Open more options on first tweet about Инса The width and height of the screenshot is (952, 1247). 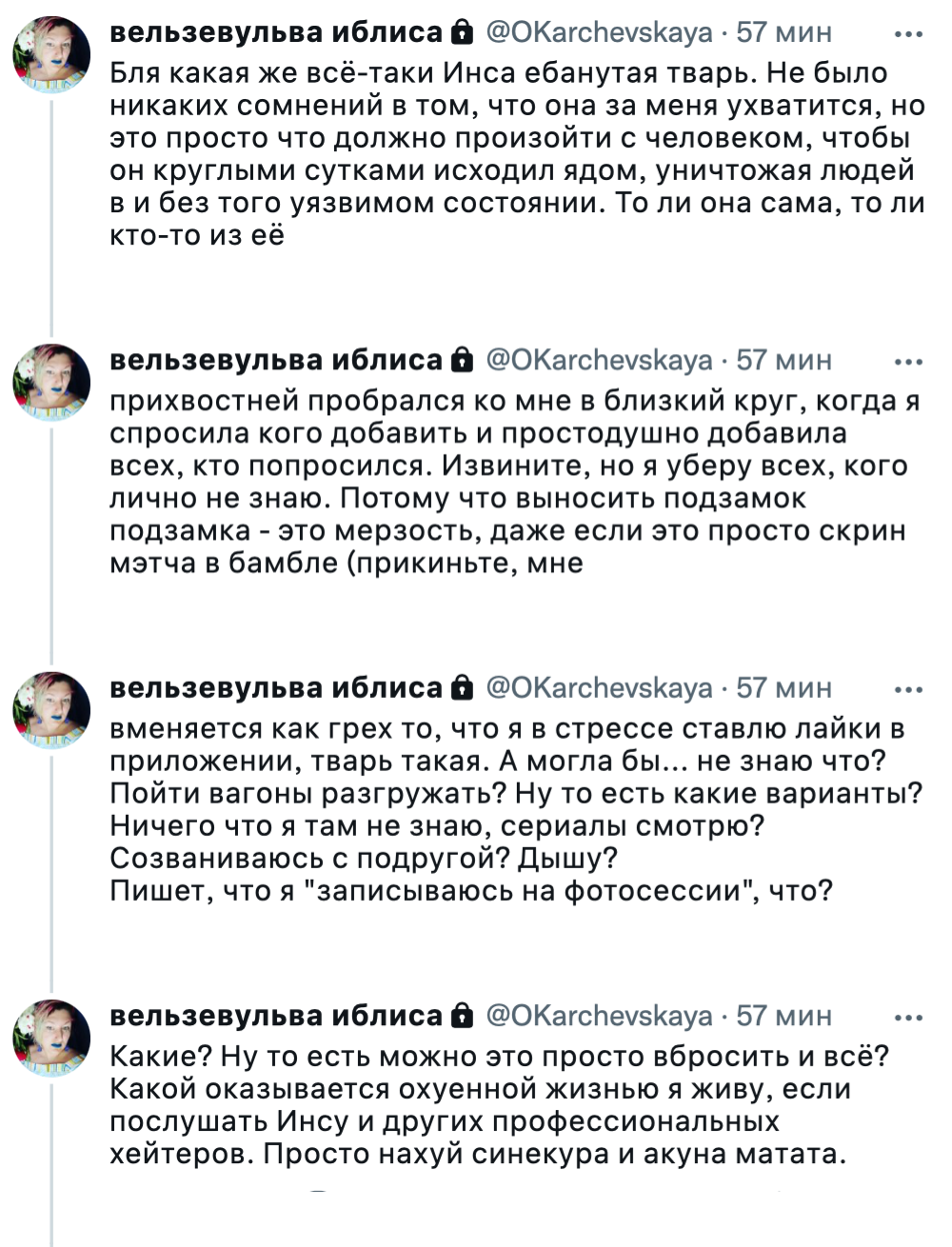[909, 33]
